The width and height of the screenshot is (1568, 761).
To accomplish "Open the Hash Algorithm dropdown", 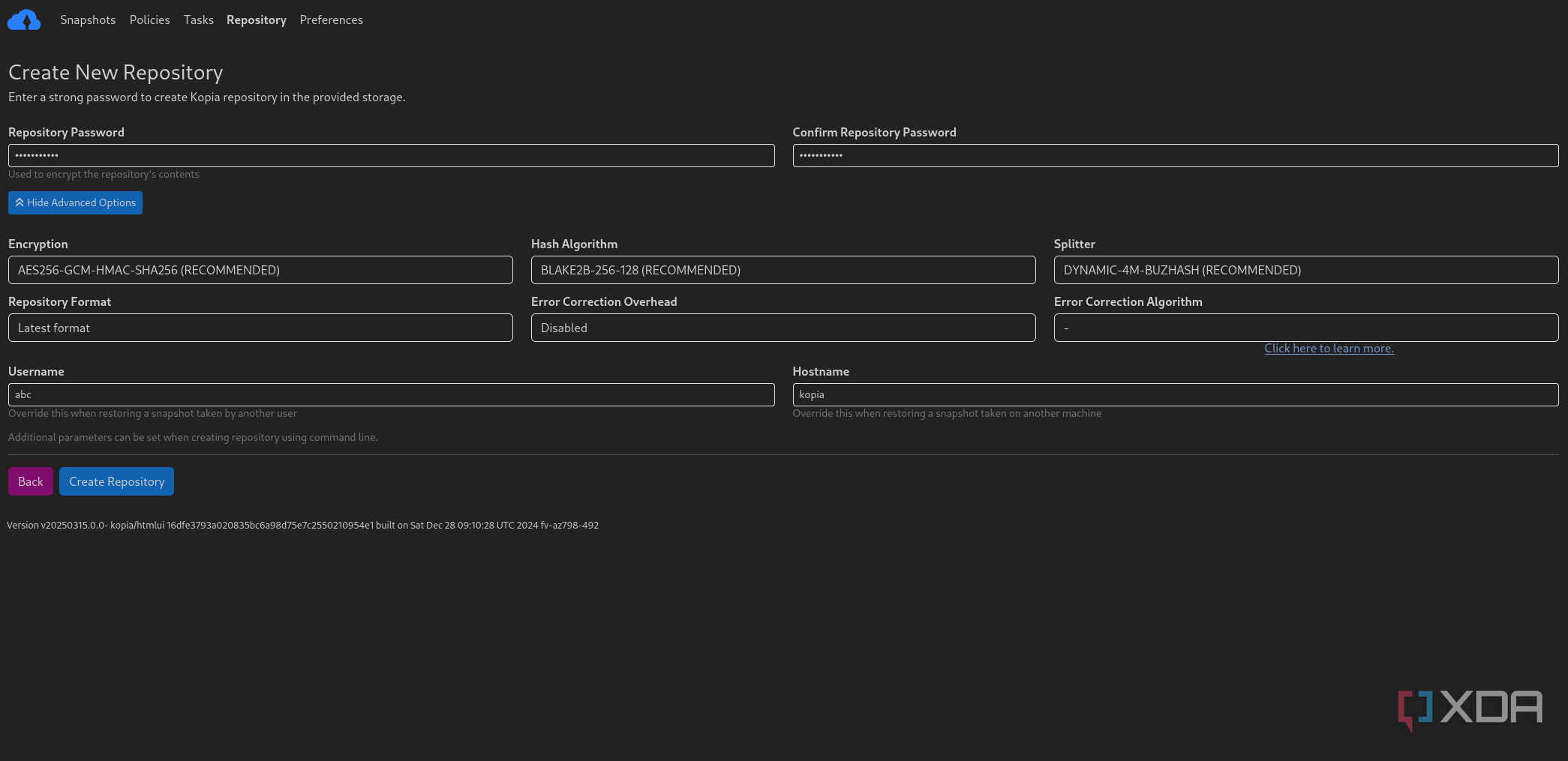I will click(783, 270).
